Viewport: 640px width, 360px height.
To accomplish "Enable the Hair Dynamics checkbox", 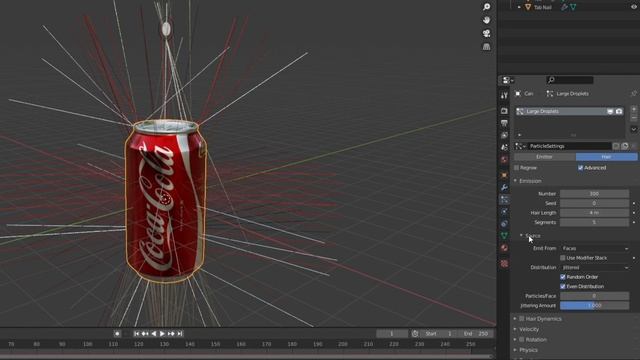I will coord(522,319).
